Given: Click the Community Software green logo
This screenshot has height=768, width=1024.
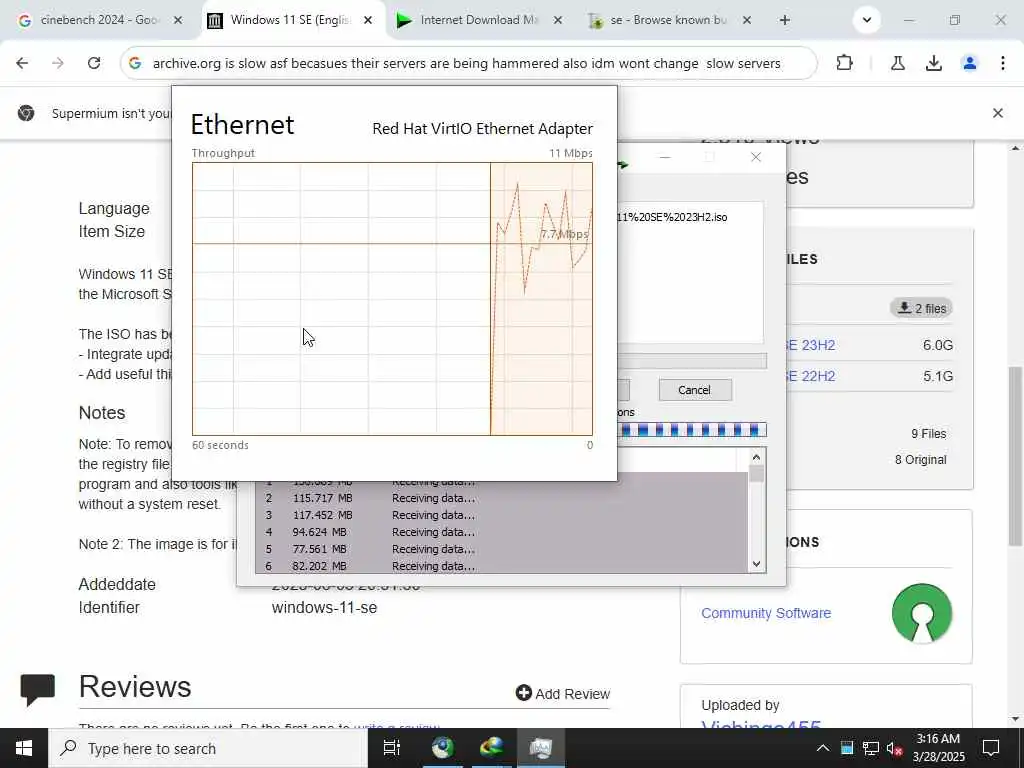Looking at the screenshot, I should click(921, 613).
